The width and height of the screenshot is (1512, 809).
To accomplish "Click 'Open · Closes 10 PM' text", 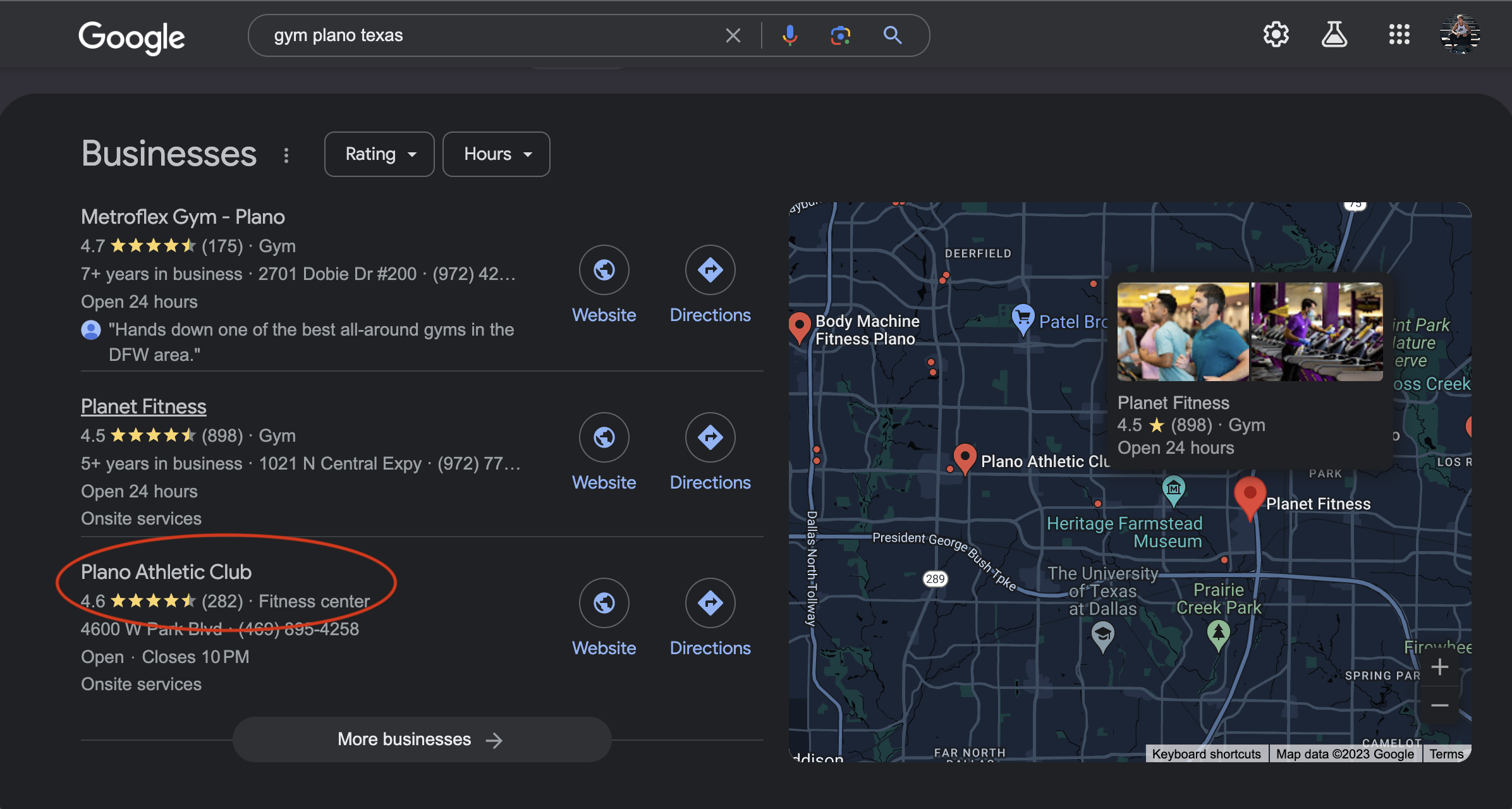I will click(x=165, y=657).
